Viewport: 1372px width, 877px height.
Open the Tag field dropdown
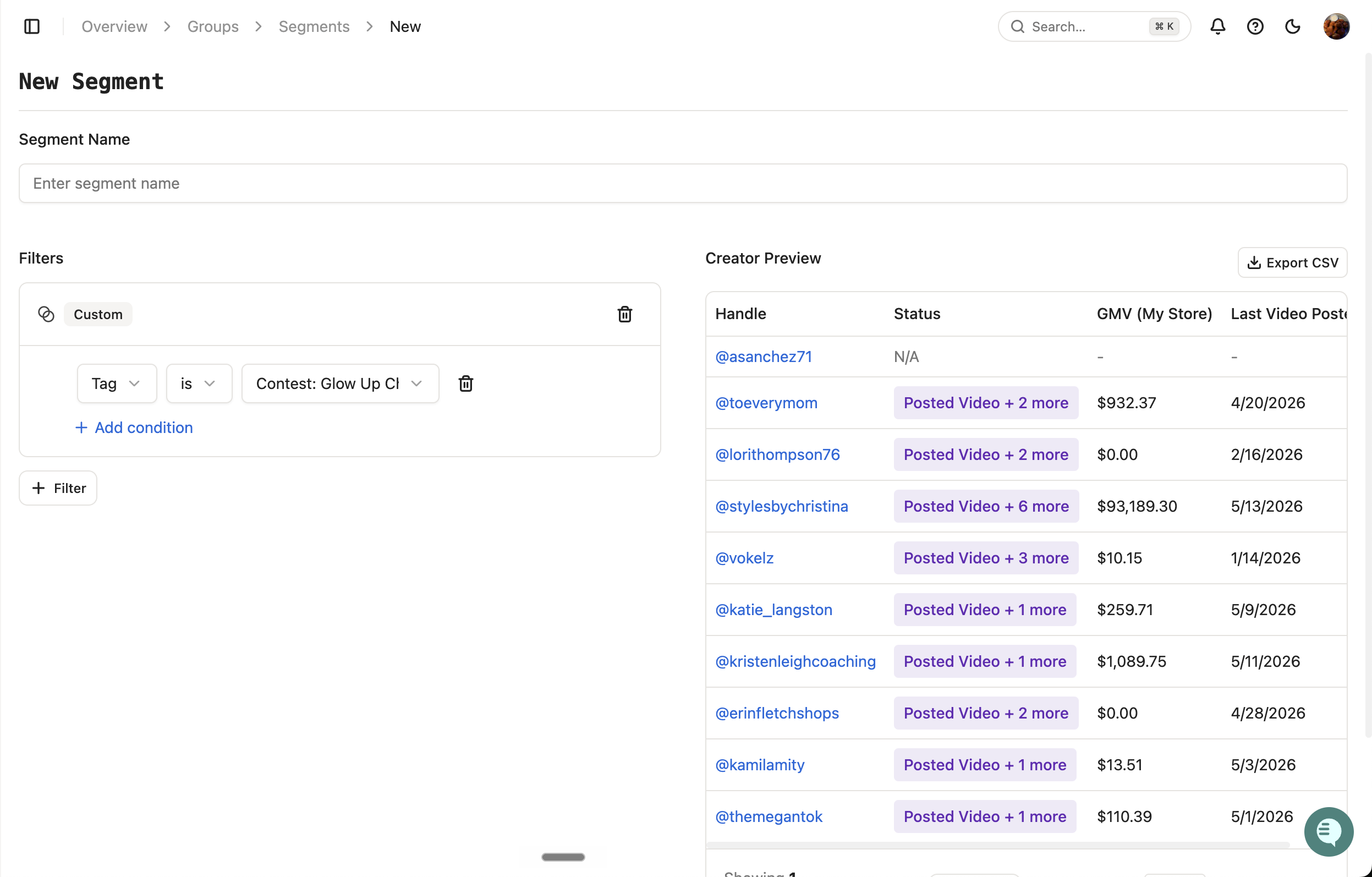pos(117,383)
